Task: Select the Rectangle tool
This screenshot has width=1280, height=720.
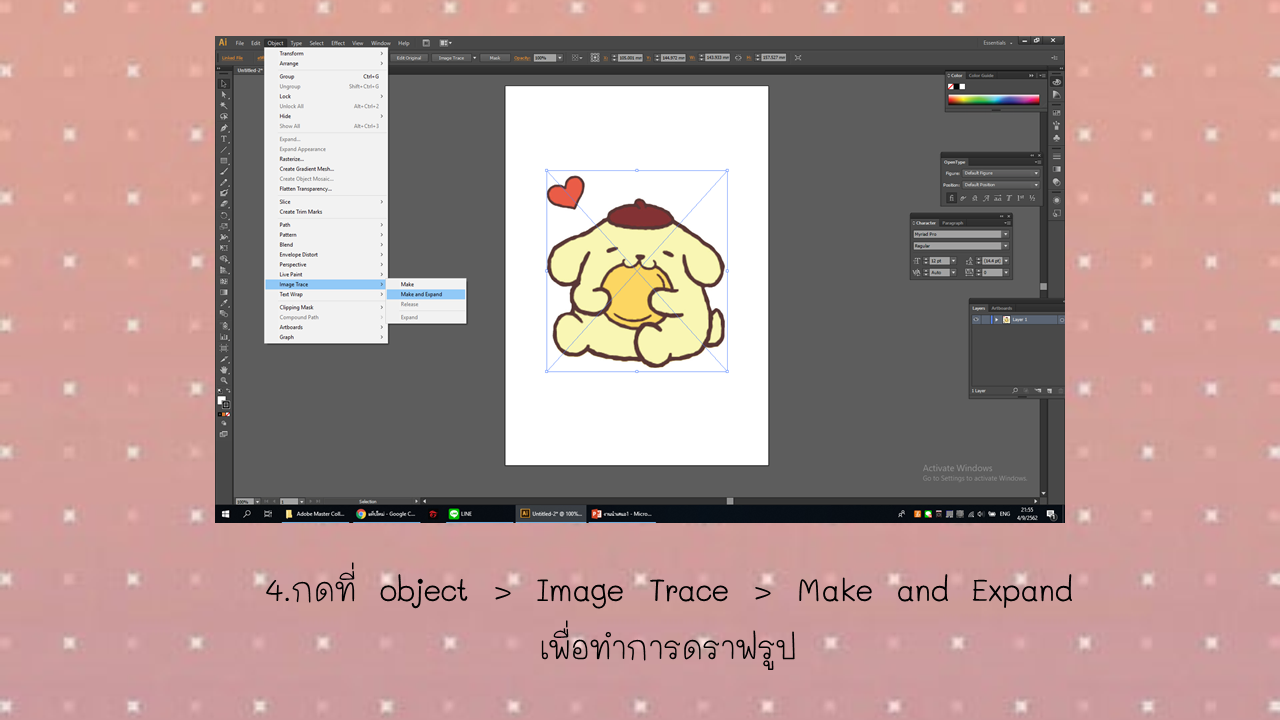Action: point(224,160)
